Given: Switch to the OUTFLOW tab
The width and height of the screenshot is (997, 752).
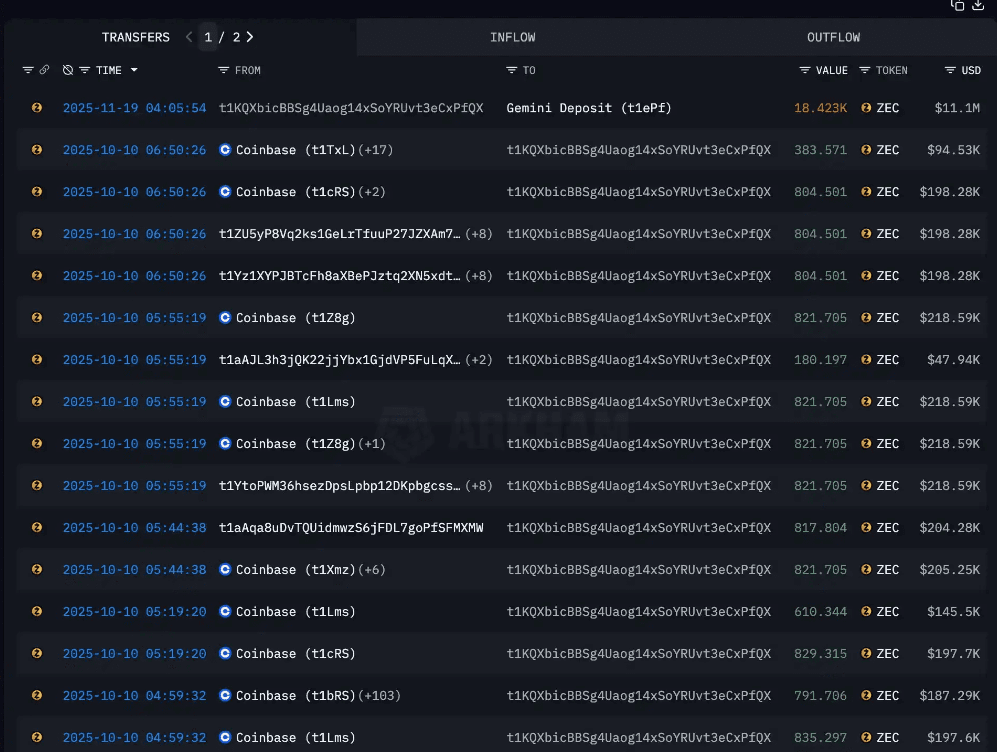Looking at the screenshot, I should [833, 37].
